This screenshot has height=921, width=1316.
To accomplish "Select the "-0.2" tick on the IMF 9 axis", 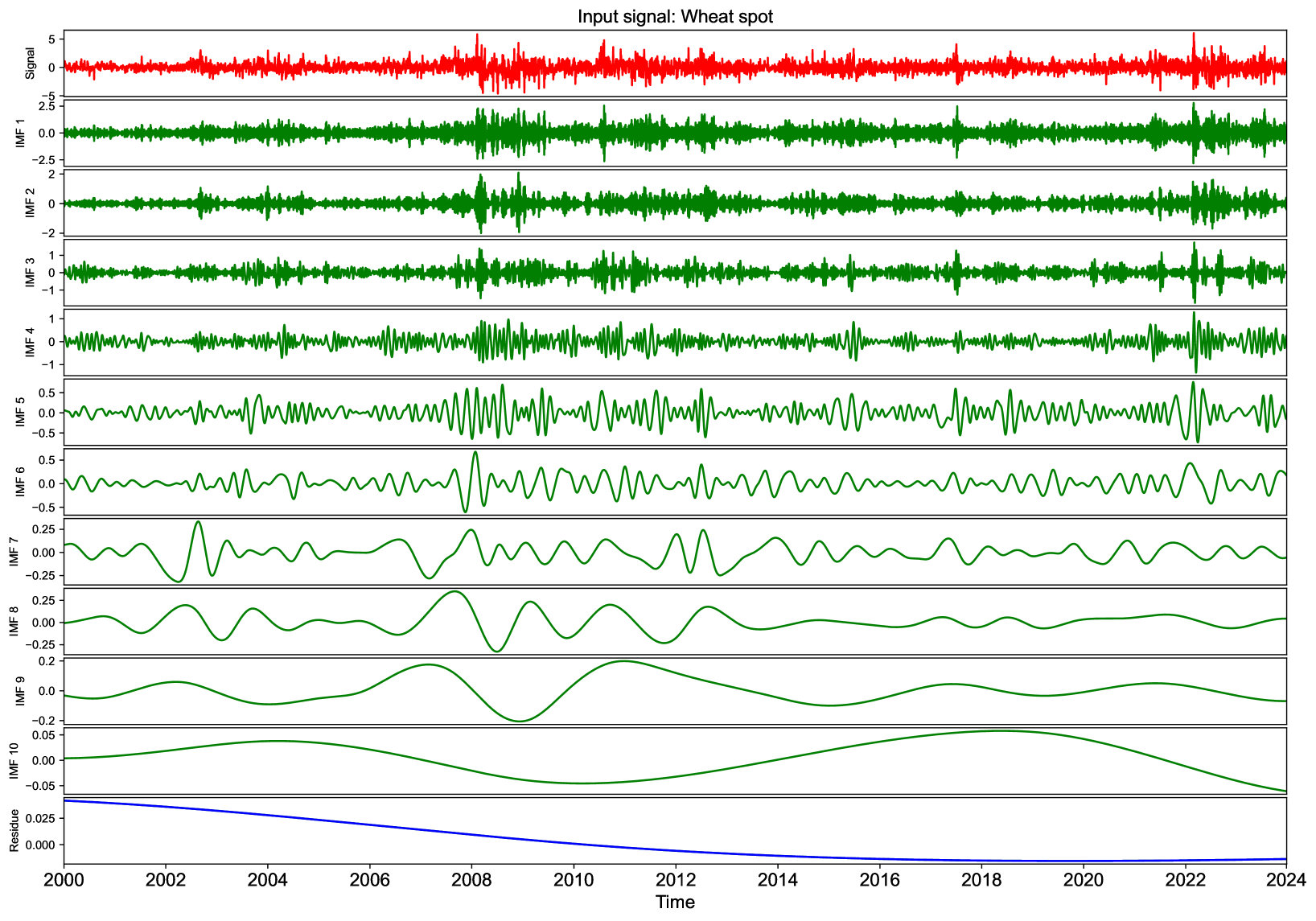I will 45,721.
